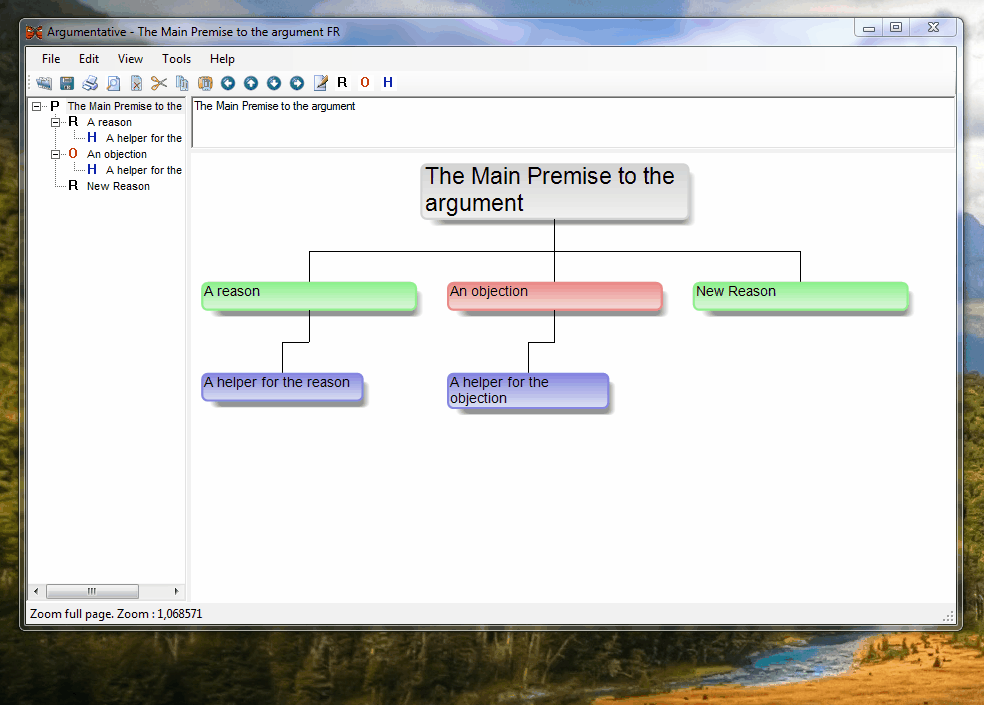Open Print Preview magnifier icon

[113, 83]
